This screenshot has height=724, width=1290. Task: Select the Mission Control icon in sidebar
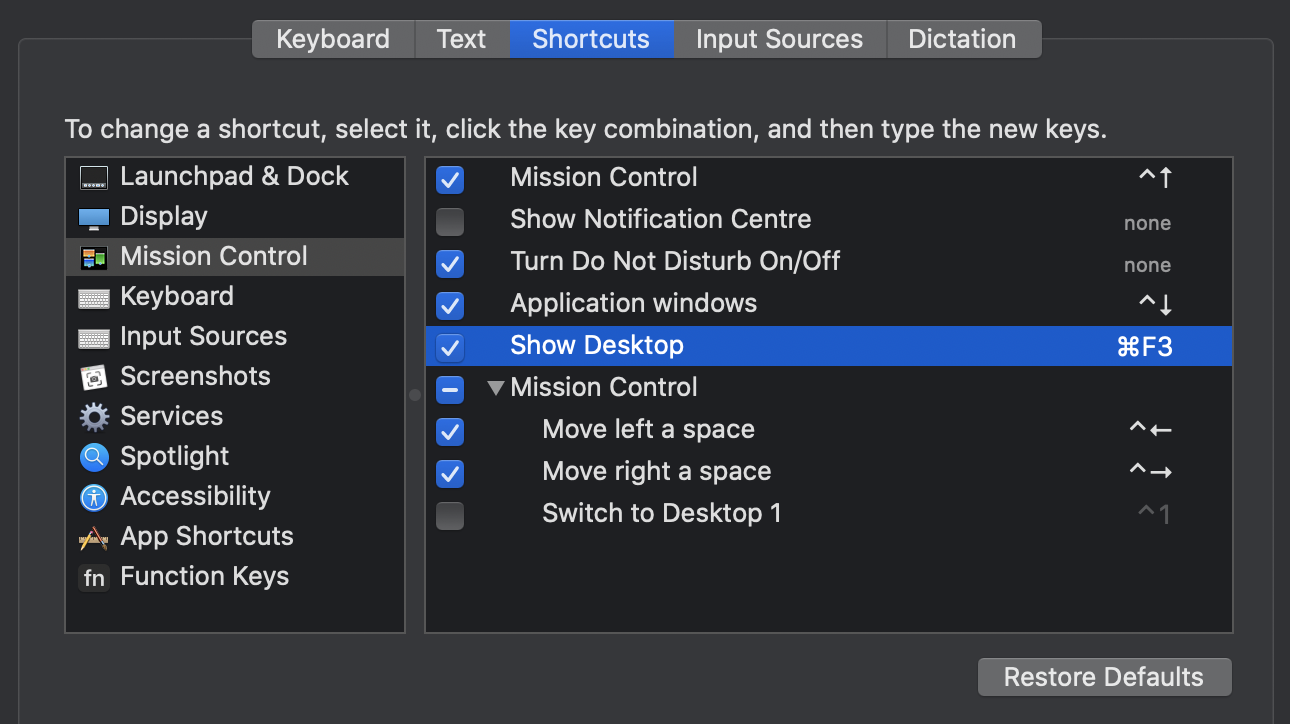[x=93, y=256]
